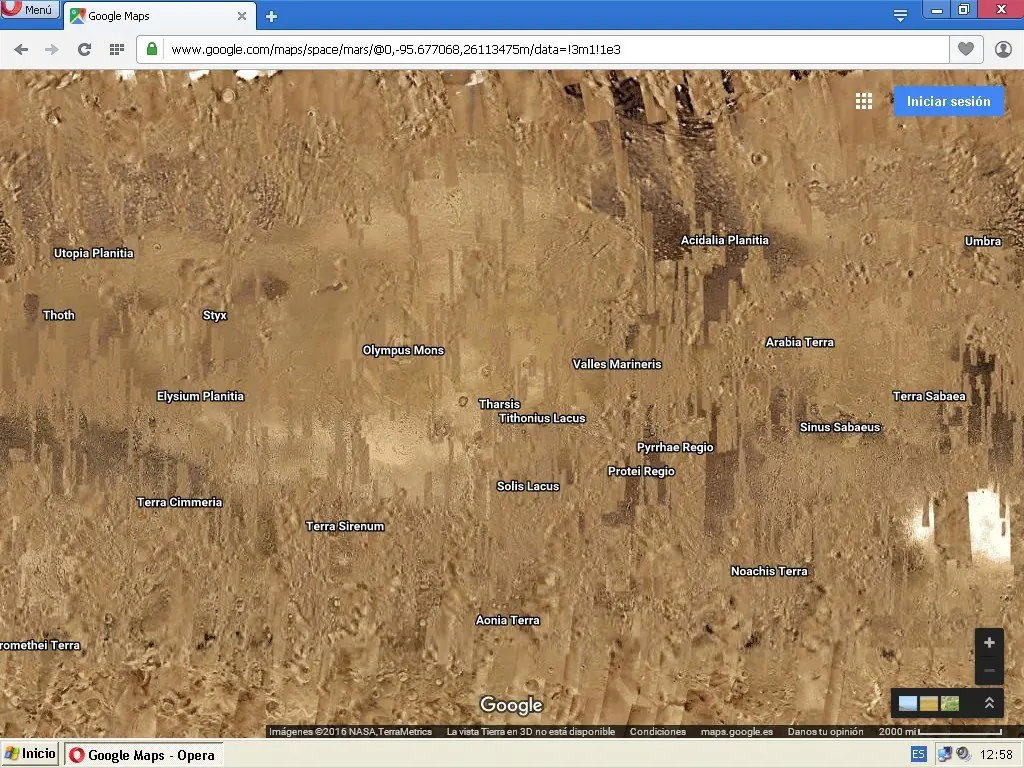The height and width of the screenshot is (768, 1024).
Task: Click the Danos tu opinión link
Action: pos(825,731)
